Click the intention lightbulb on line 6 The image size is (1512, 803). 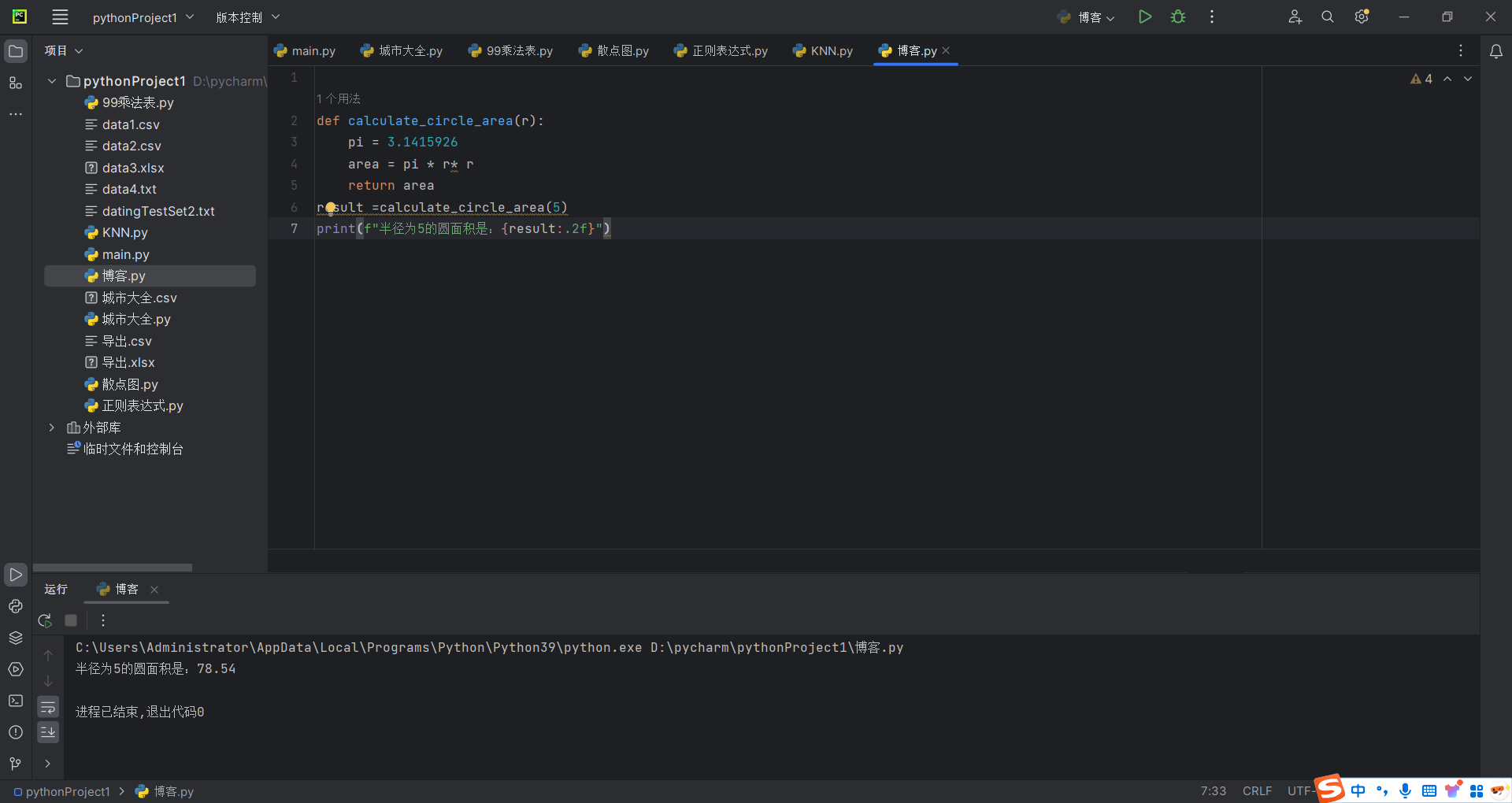pos(331,208)
